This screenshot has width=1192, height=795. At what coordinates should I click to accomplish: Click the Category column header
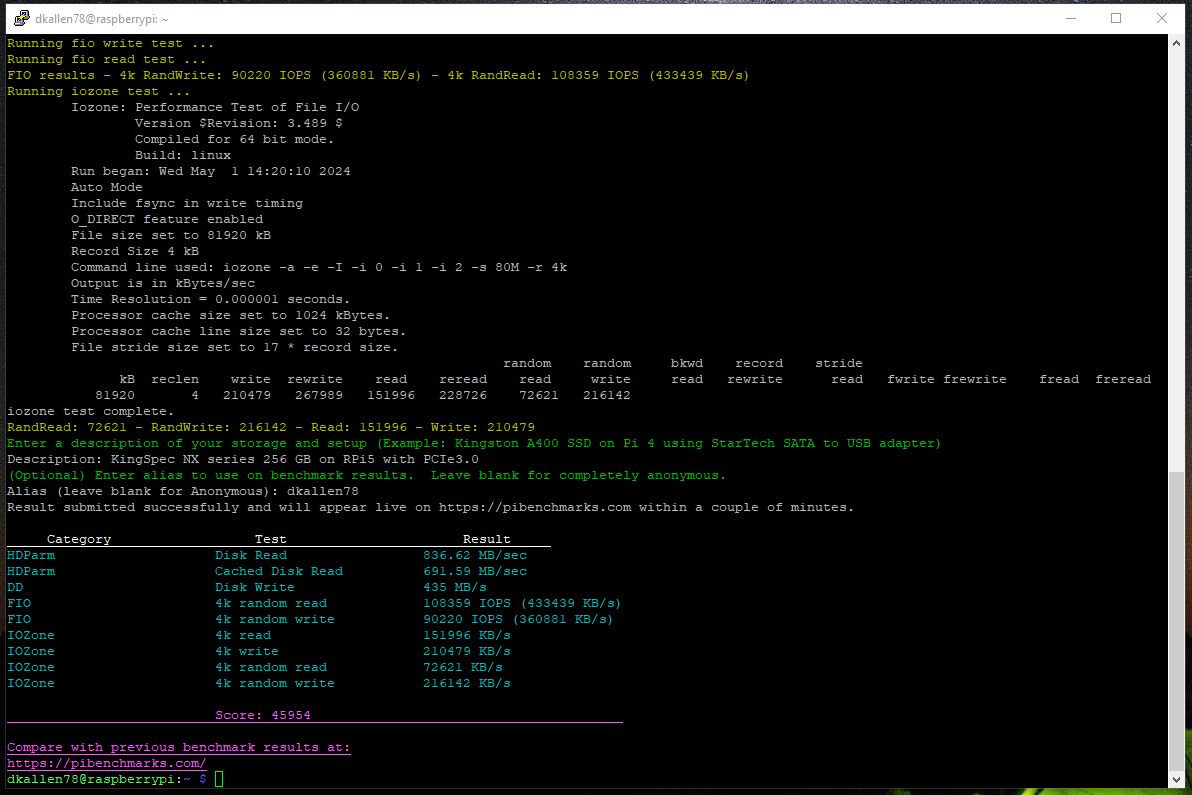[x=79, y=539]
